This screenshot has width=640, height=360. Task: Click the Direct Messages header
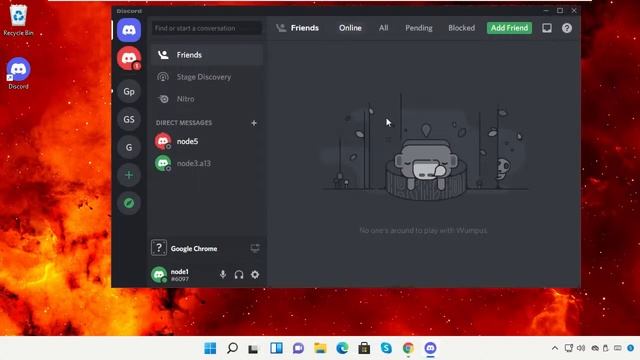184,123
